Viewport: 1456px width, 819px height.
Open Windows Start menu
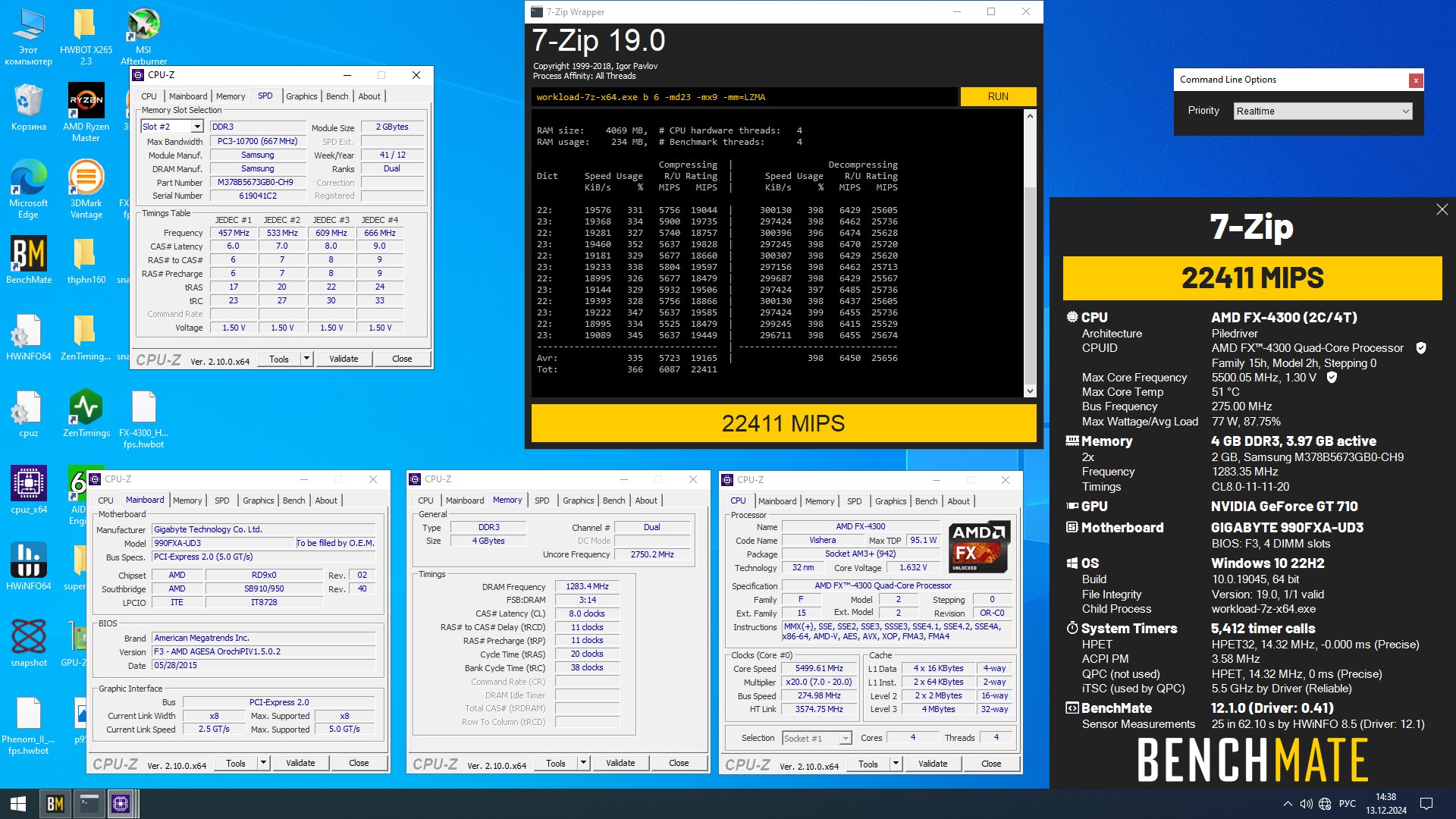(x=18, y=804)
